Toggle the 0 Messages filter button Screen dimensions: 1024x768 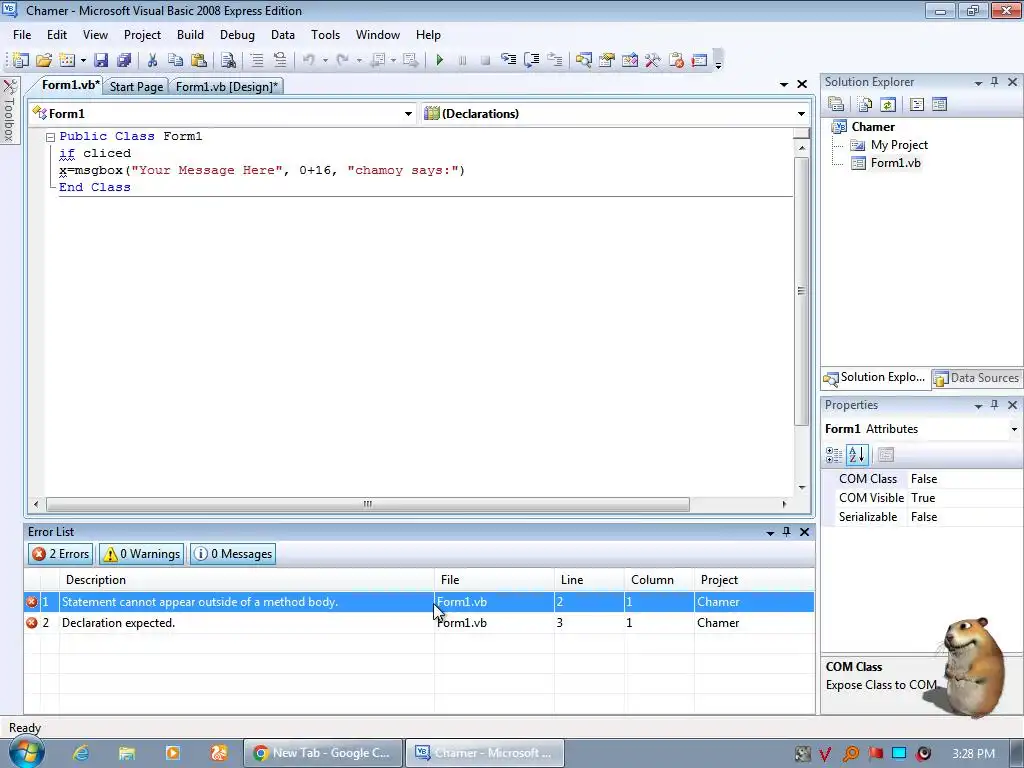[232, 554]
